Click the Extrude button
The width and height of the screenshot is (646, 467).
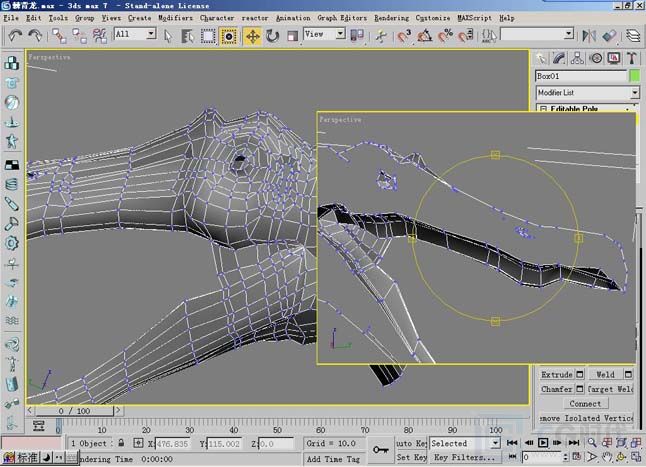556,375
